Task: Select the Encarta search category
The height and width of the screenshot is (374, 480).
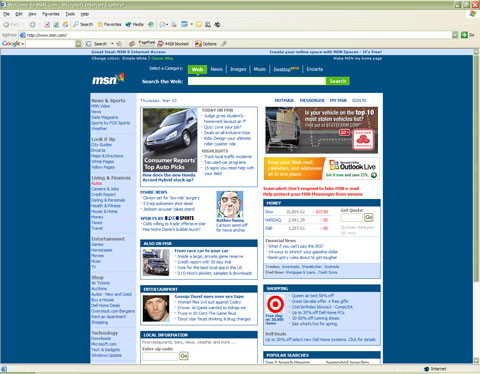Action: coord(315,69)
